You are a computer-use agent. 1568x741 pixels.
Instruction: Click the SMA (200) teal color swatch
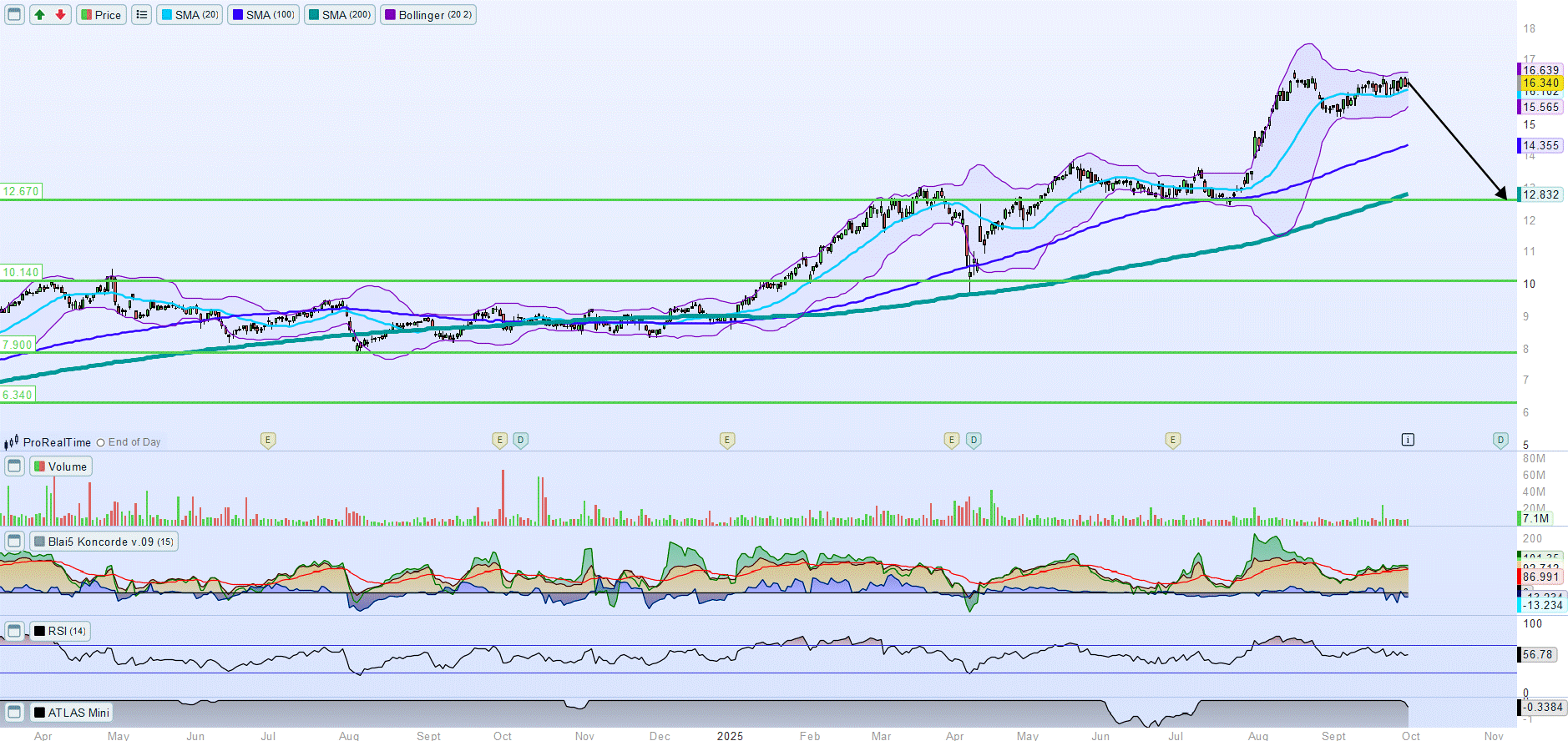tap(314, 15)
